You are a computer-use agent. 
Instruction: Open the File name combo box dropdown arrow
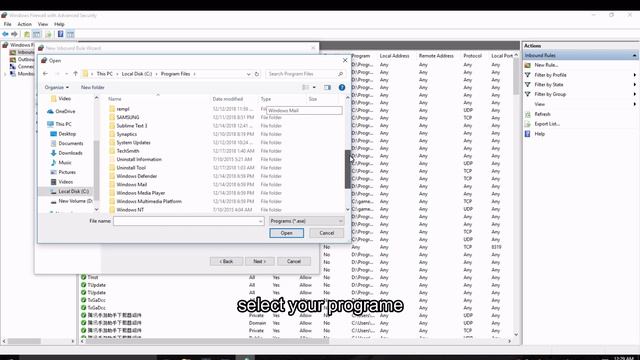point(260,221)
